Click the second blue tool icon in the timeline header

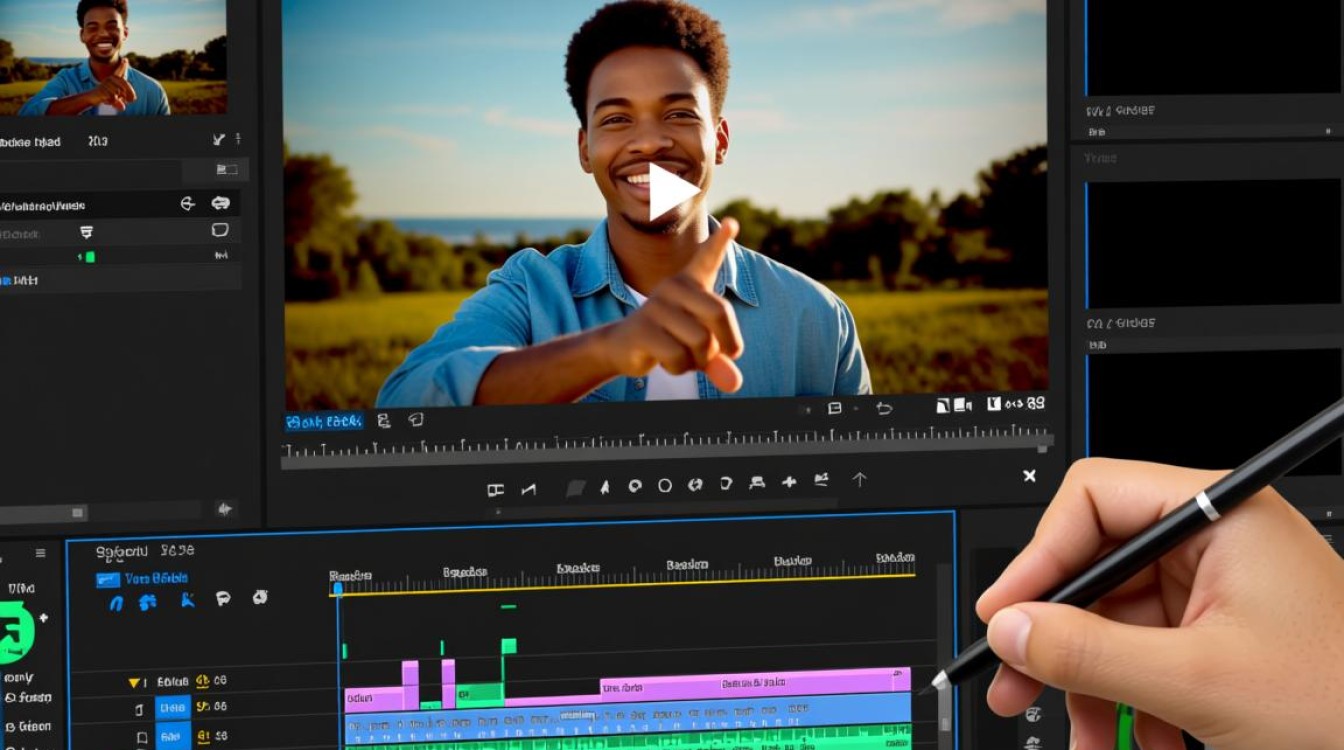147,602
